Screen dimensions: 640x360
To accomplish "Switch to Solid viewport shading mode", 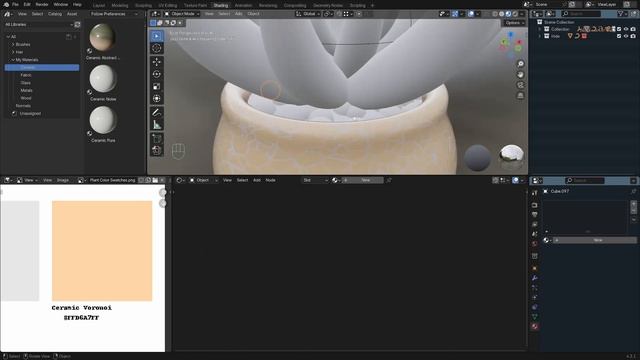I will click(502, 14).
